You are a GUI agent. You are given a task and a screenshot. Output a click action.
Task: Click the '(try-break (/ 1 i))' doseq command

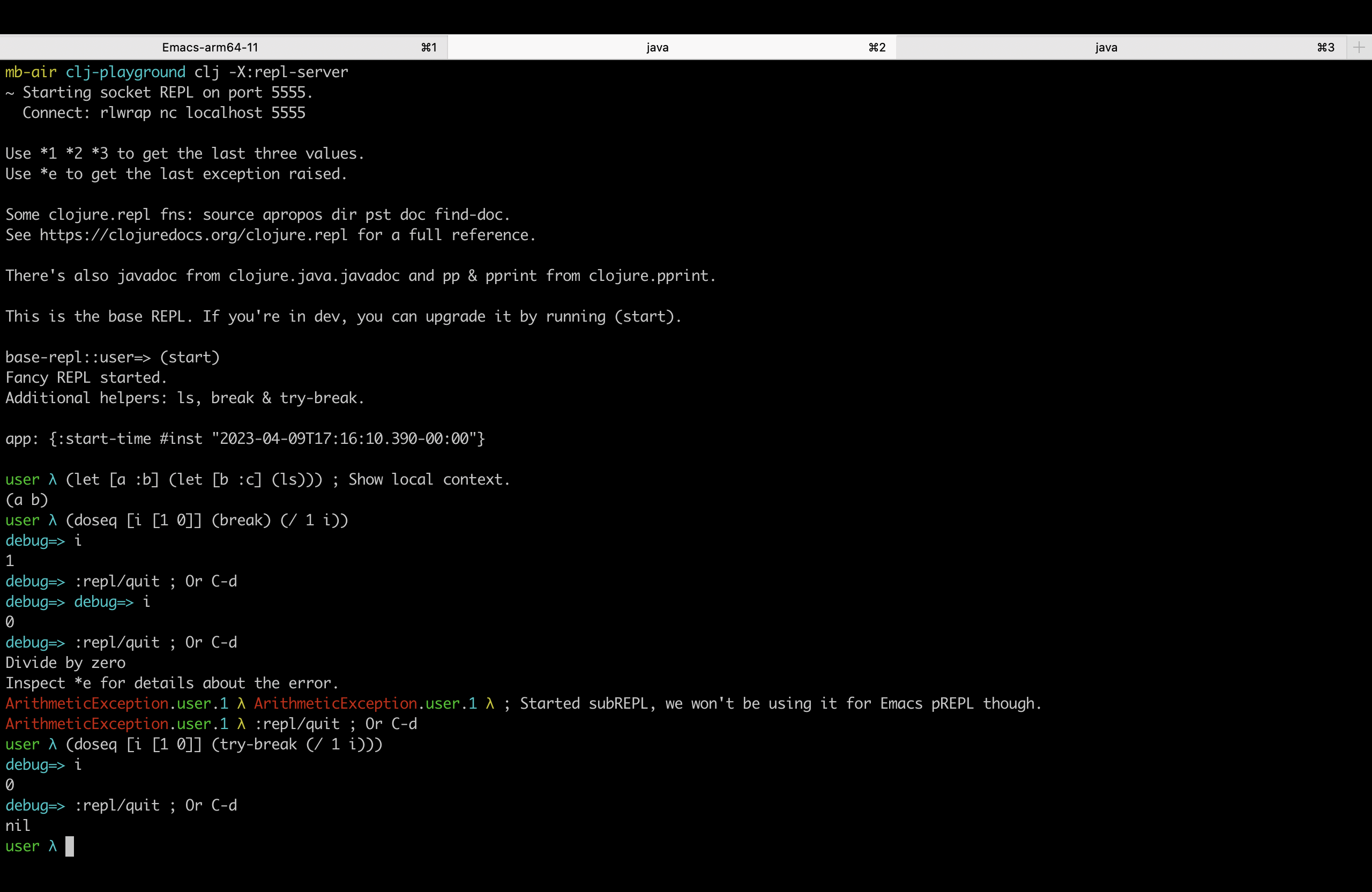[x=223, y=745]
